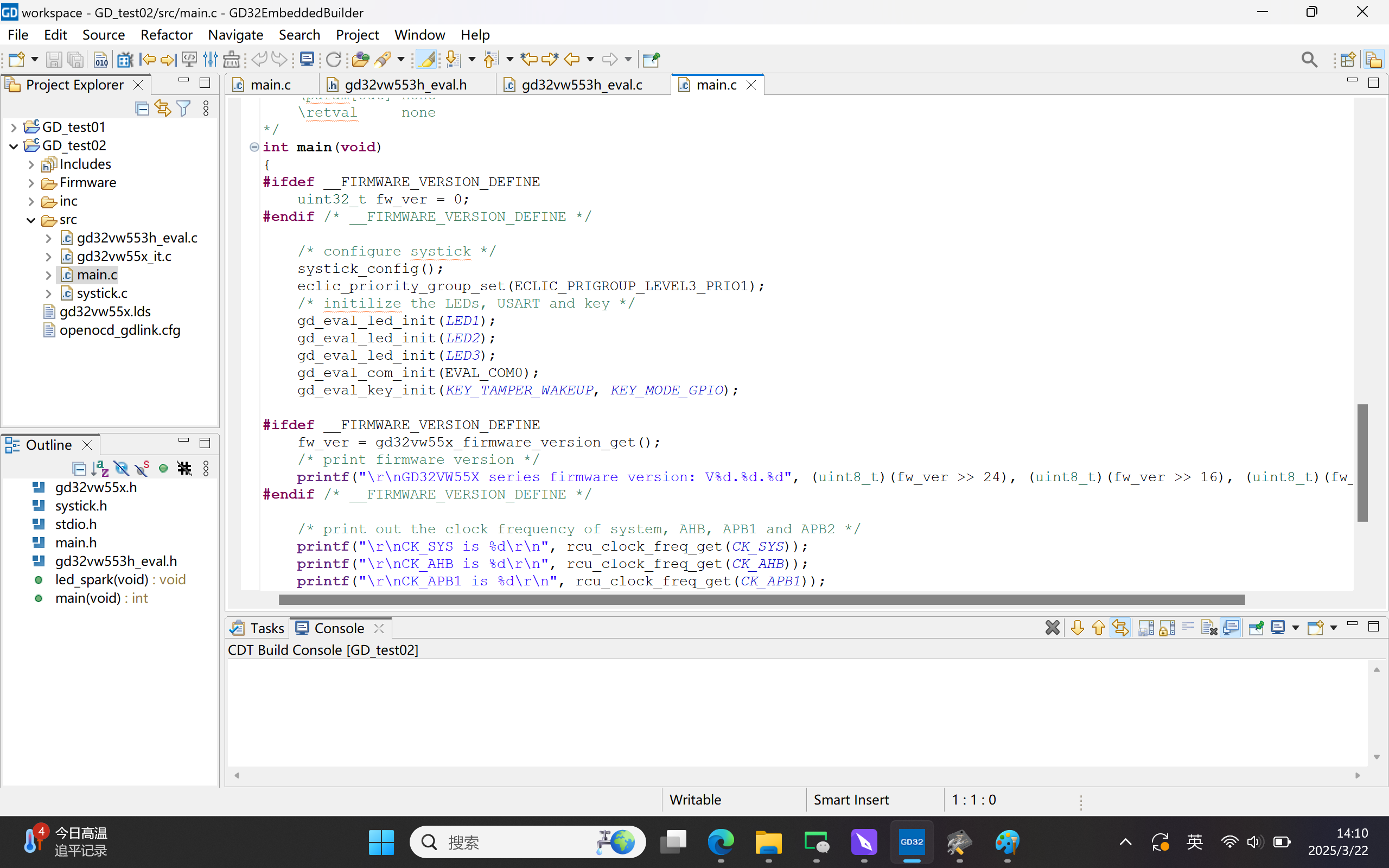This screenshot has width=1389, height=868.
Task: Toggle Show Console When Output Changes
Action: (1230, 628)
